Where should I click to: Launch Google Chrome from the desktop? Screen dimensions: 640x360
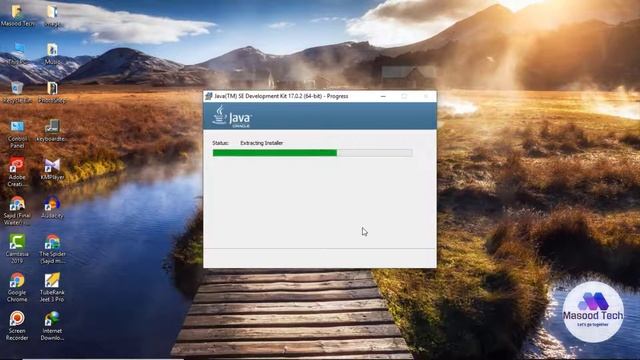pyautogui.click(x=17, y=287)
